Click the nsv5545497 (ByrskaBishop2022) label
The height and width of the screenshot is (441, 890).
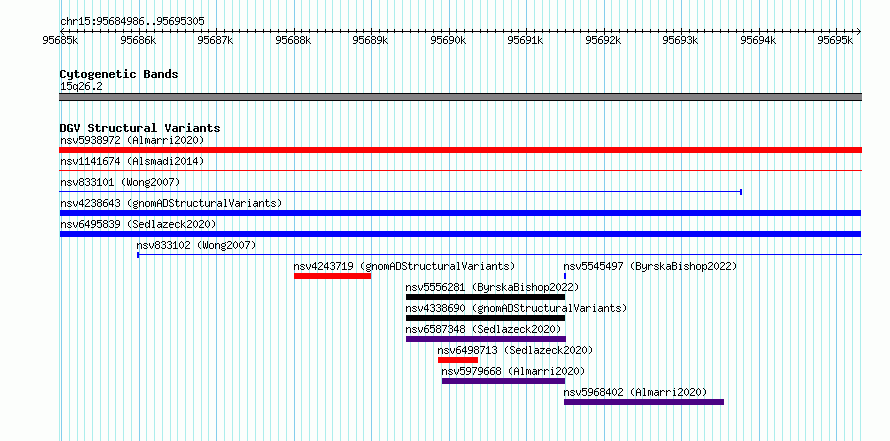[650, 266]
